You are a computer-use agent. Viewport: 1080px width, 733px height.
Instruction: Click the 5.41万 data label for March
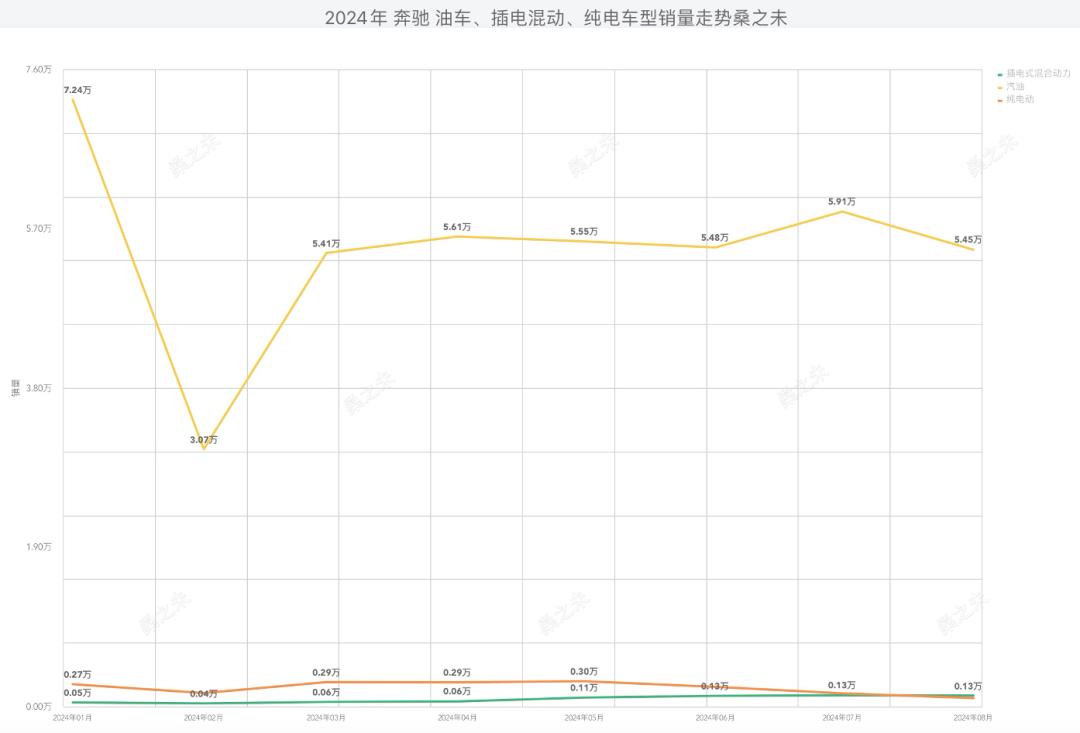[326, 243]
